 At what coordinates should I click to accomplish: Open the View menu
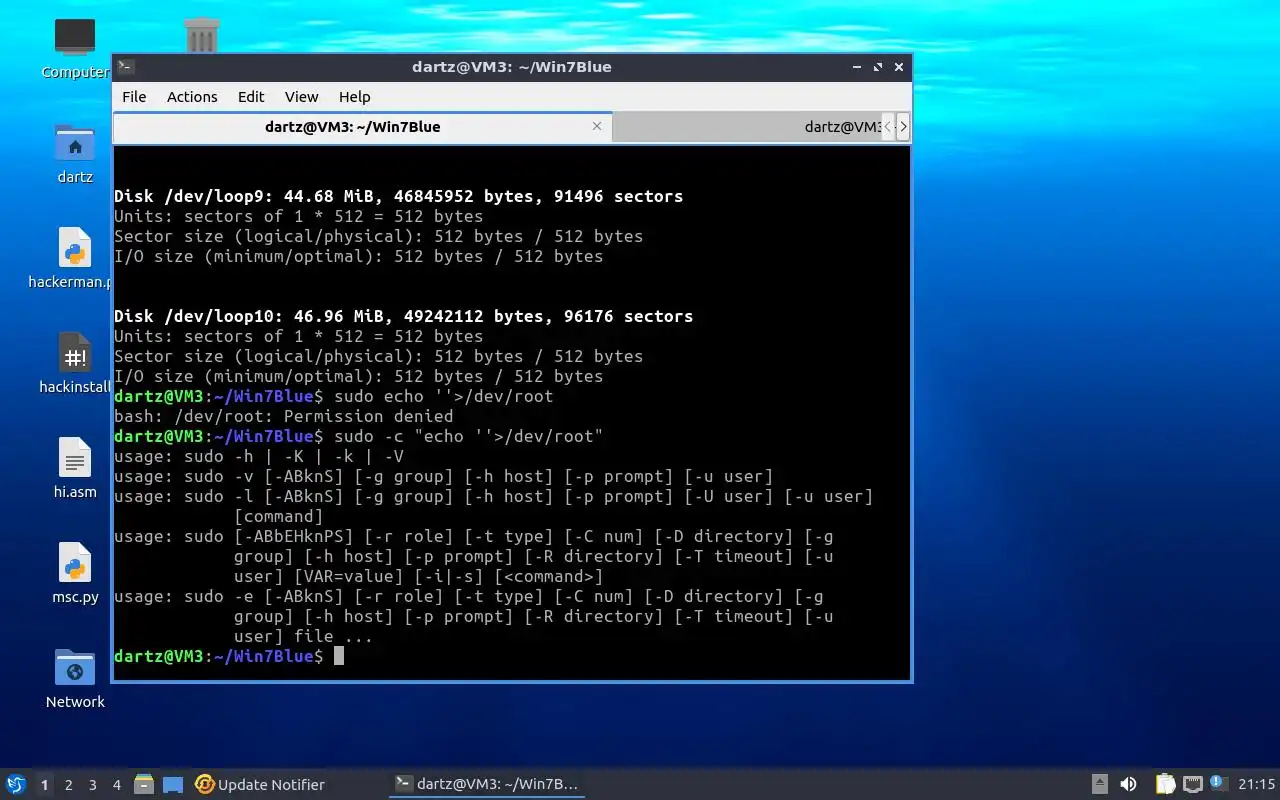301,97
